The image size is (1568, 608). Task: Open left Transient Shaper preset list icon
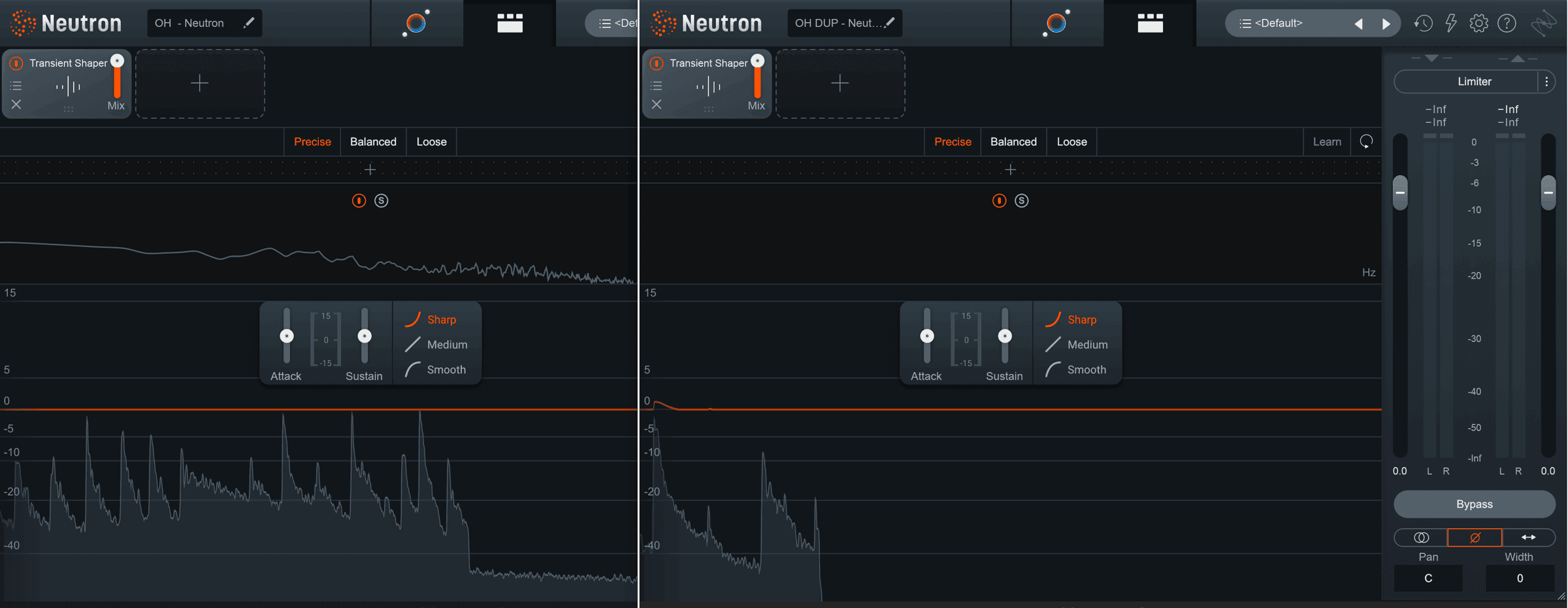pos(16,86)
